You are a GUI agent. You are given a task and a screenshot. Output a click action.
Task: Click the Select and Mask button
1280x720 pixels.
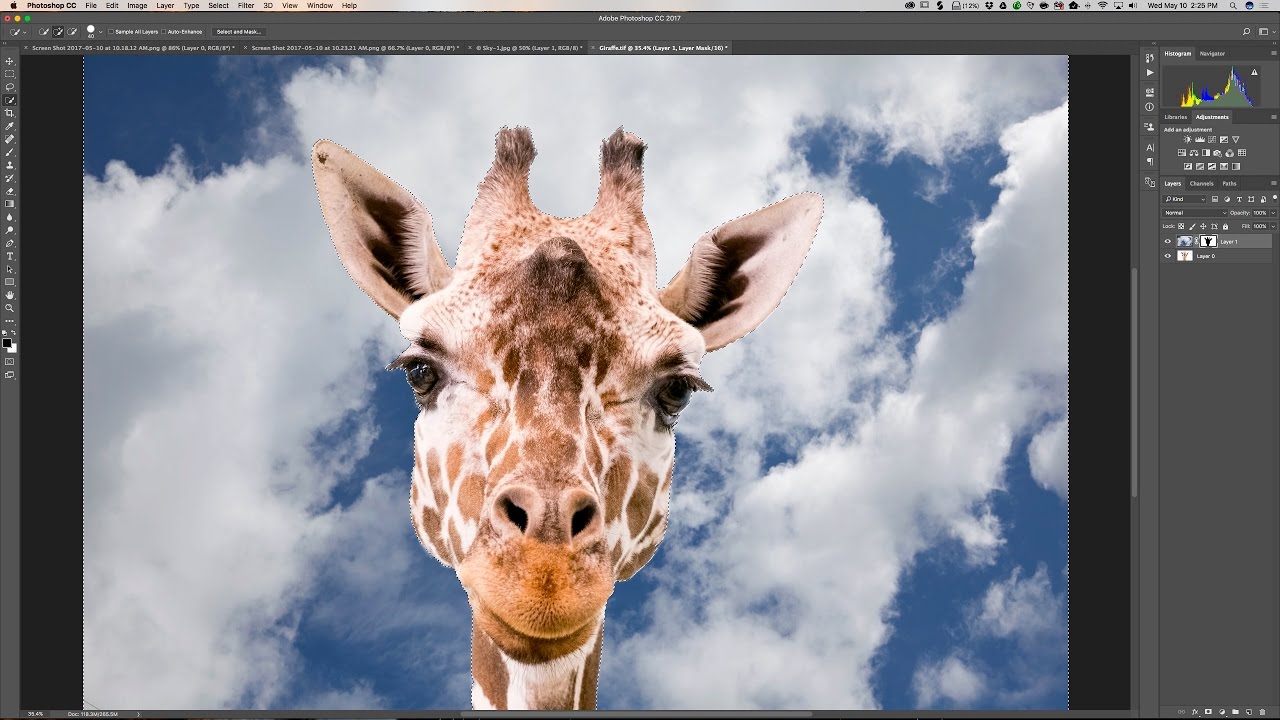tap(239, 32)
